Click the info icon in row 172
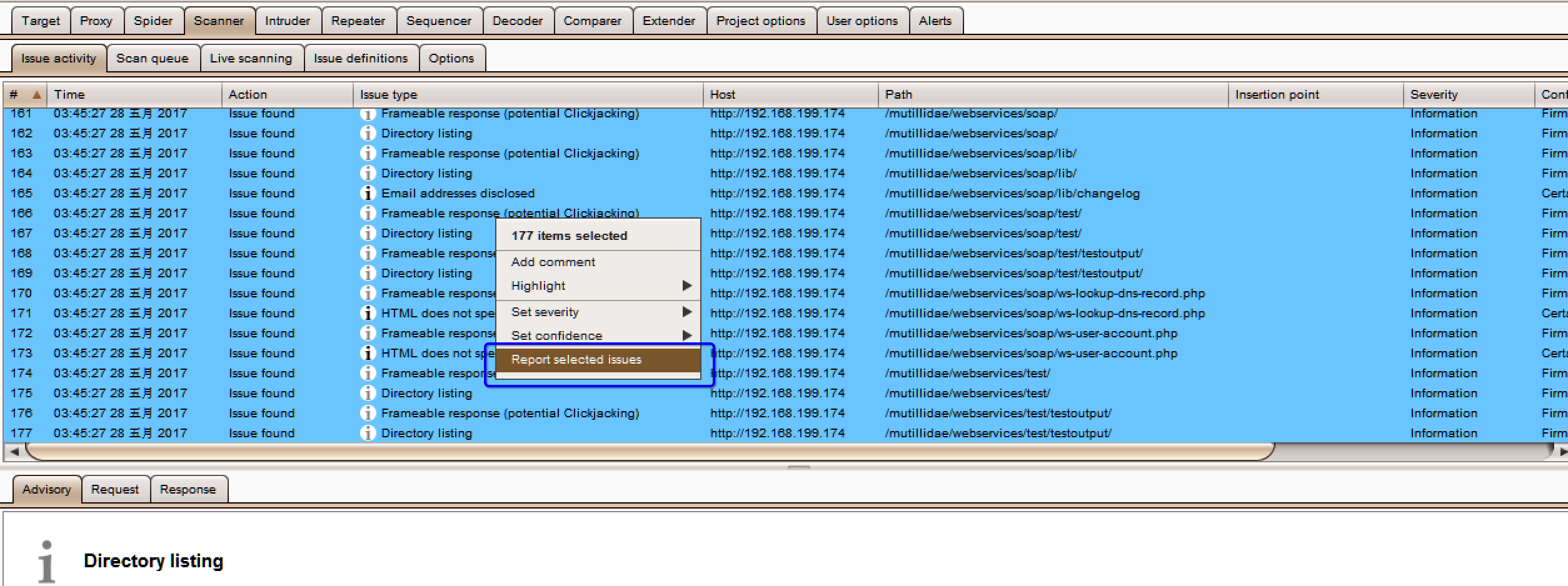This screenshot has width=1568, height=586. click(368, 333)
